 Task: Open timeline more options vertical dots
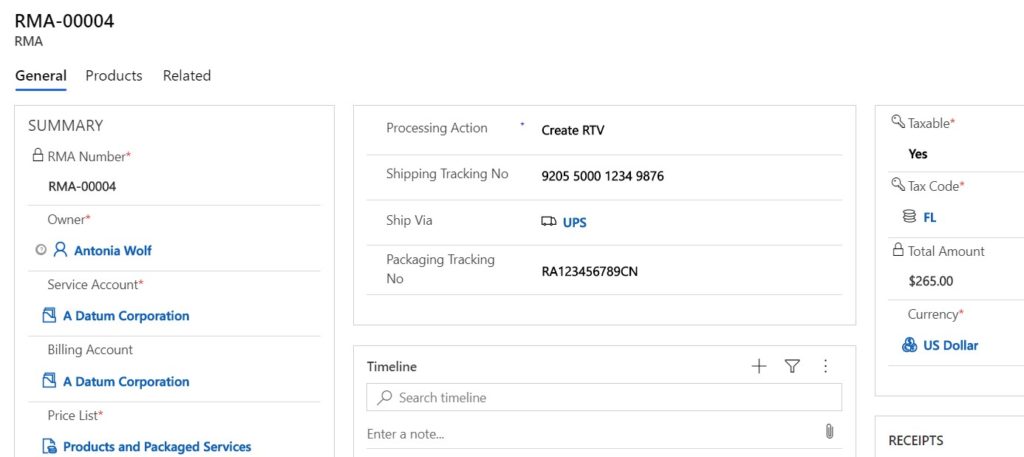(x=825, y=366)
